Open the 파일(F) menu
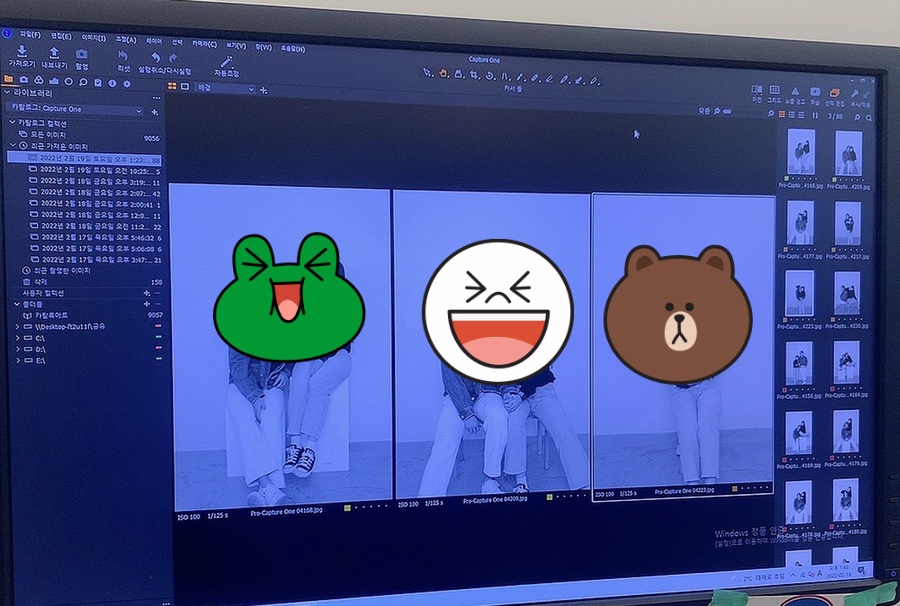This screenshot has height=606, width=900. point(30,34)
